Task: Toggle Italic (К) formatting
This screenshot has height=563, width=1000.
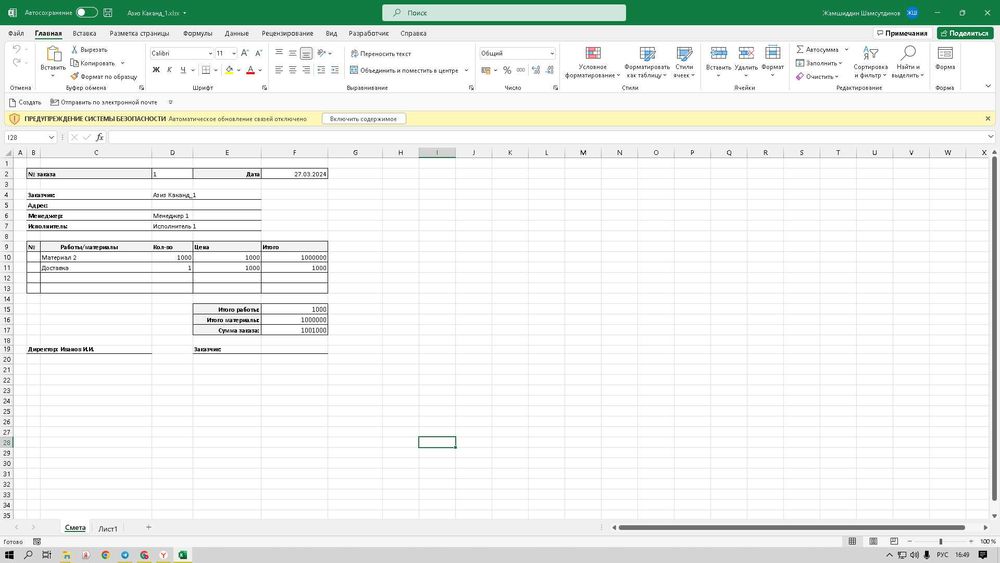Action: (x=170, y=70)
